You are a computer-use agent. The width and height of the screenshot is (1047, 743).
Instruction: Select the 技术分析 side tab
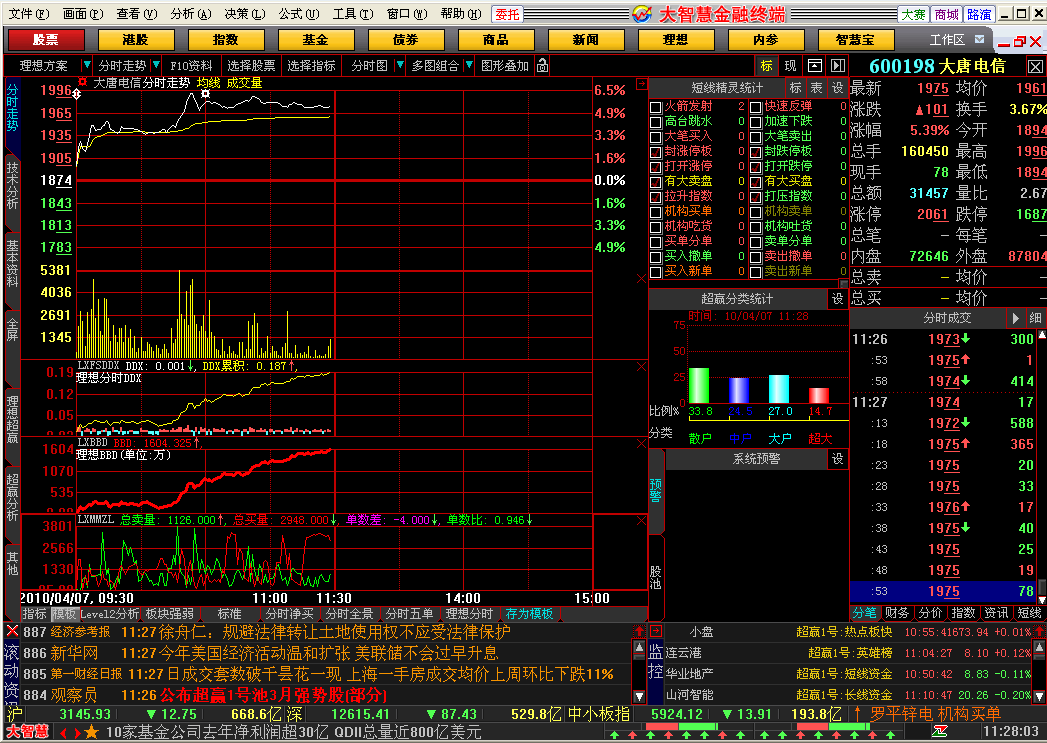13,185
